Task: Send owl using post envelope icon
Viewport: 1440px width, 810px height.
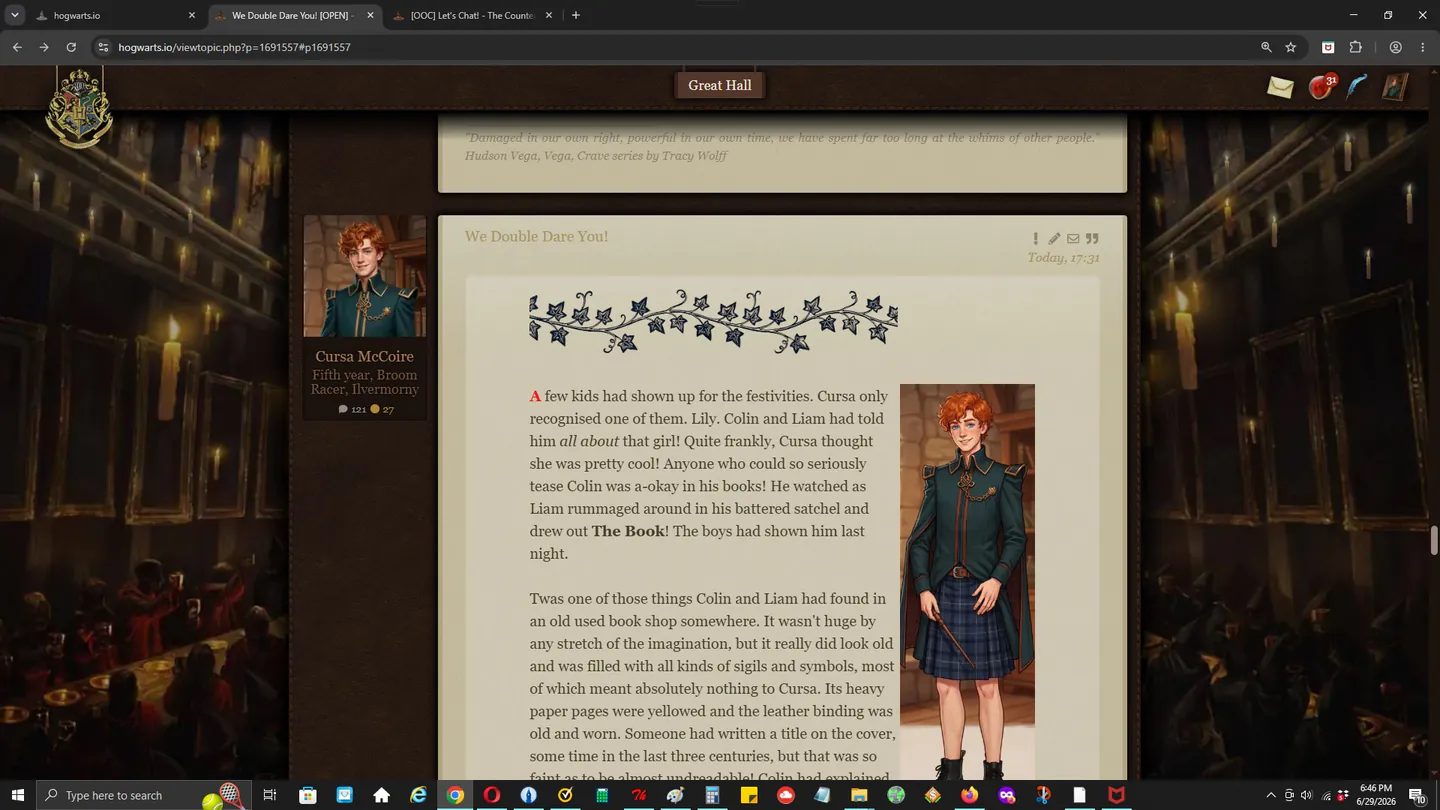Action: point(1073,239)
